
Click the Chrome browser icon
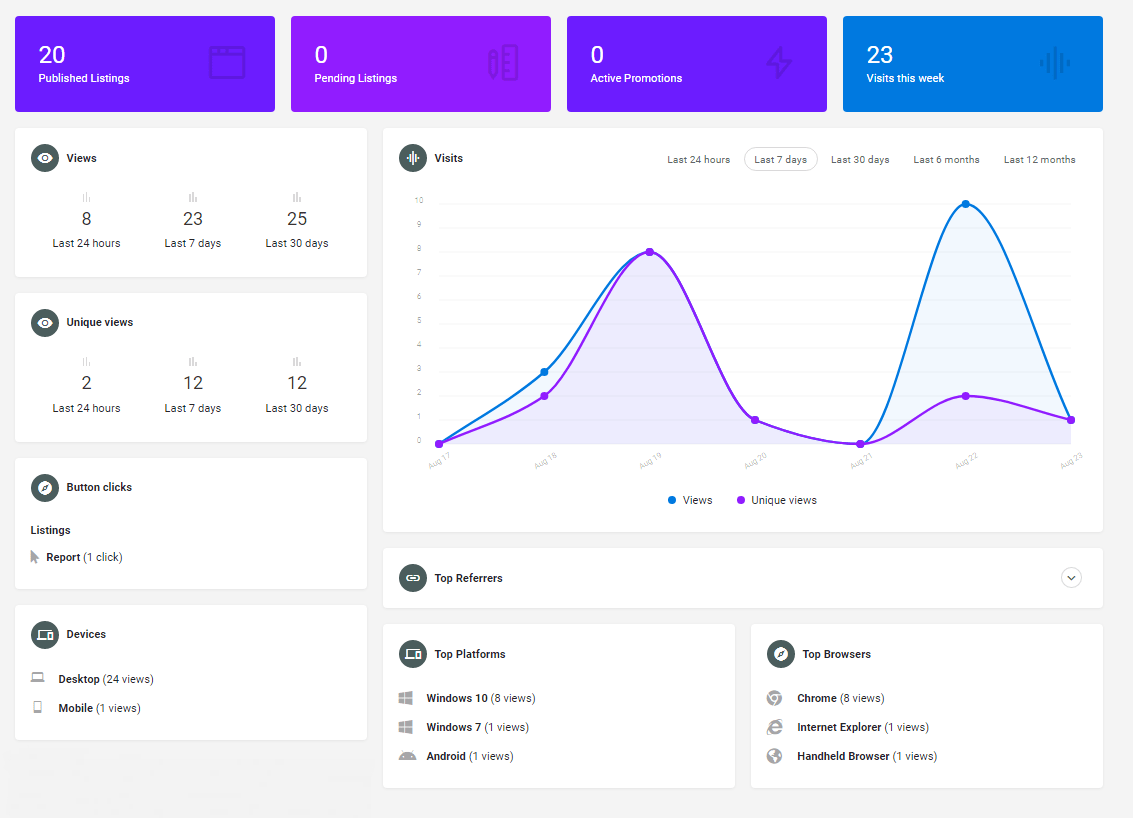[775, 698]
